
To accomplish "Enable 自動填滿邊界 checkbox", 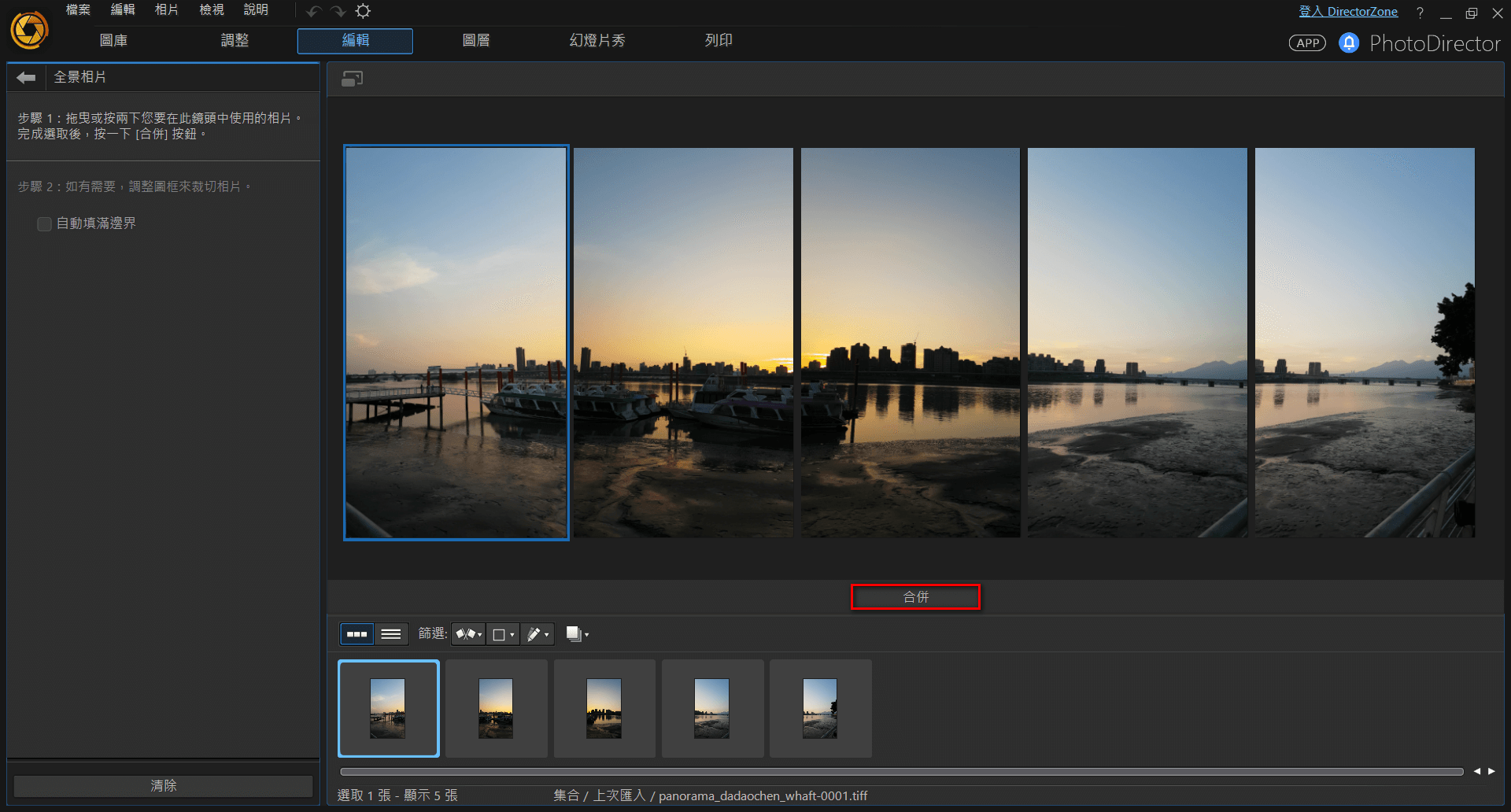I will [45, 224].
